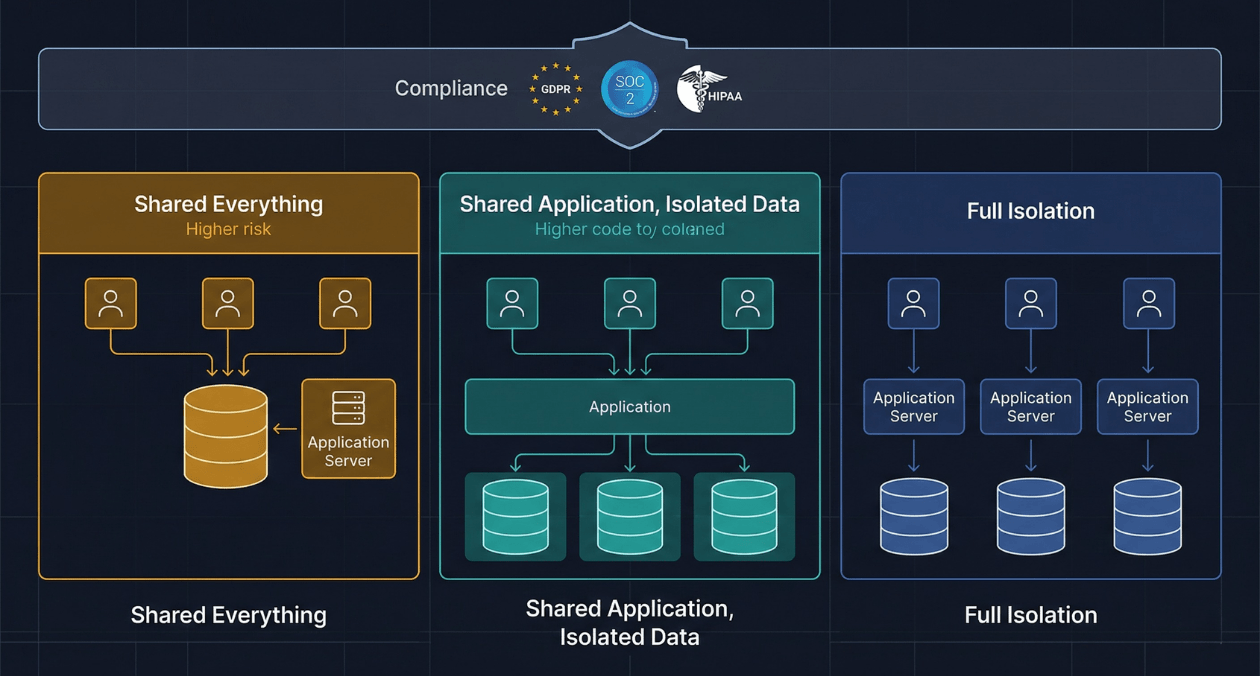The image size is (1260, 676).
Task: Click the leftmost blue user icon
Action: click(x=913, y=304)
